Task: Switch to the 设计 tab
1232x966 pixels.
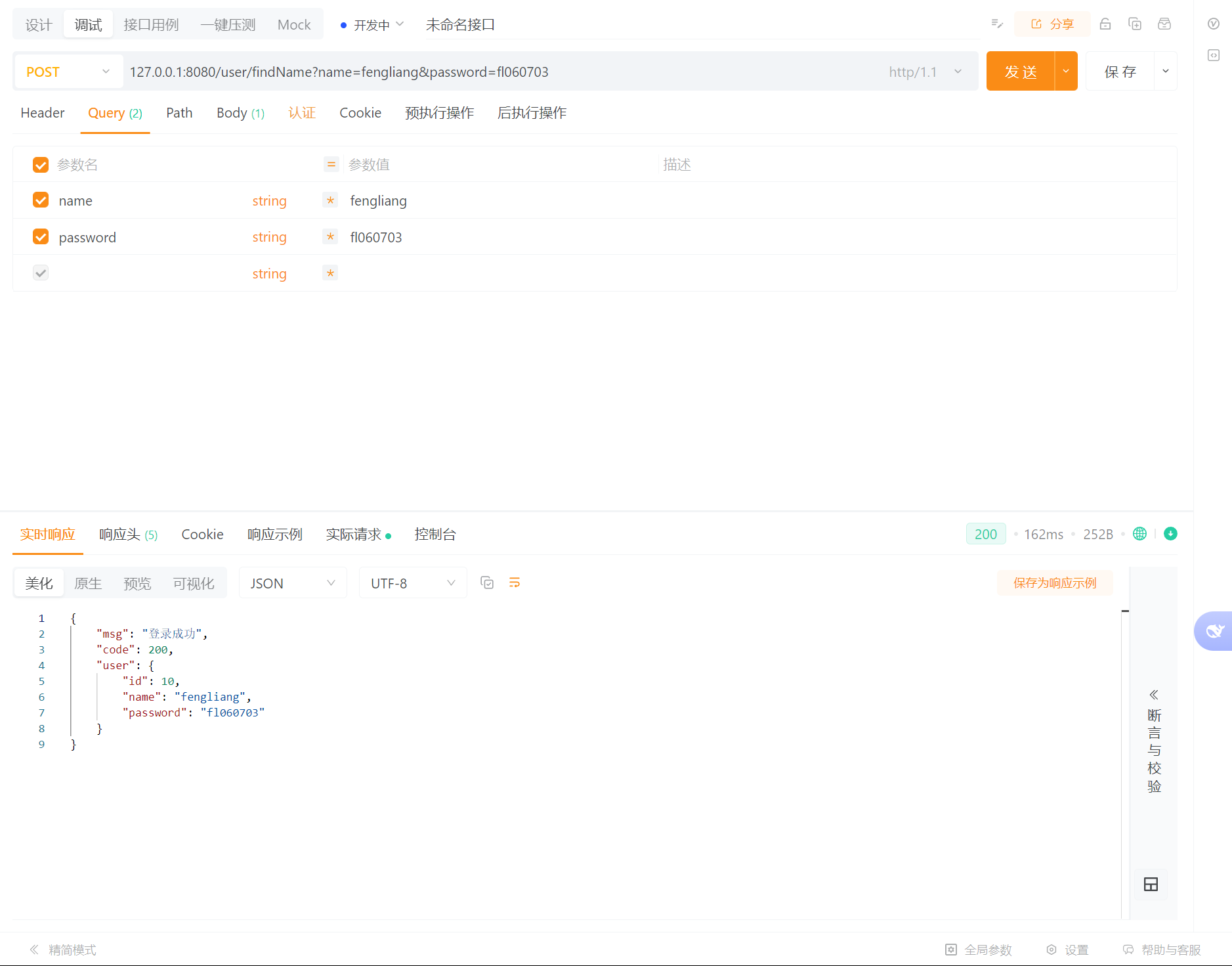Action: (x=39, y=25)
